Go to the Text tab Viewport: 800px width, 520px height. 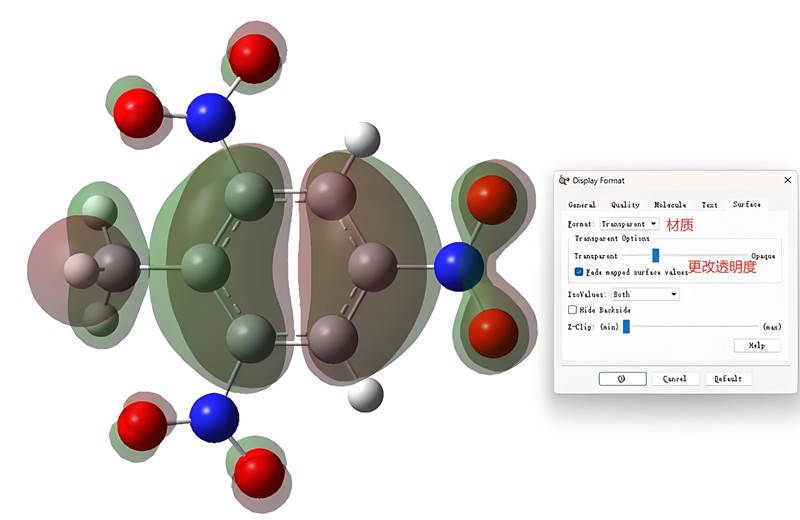coord(709,205)
